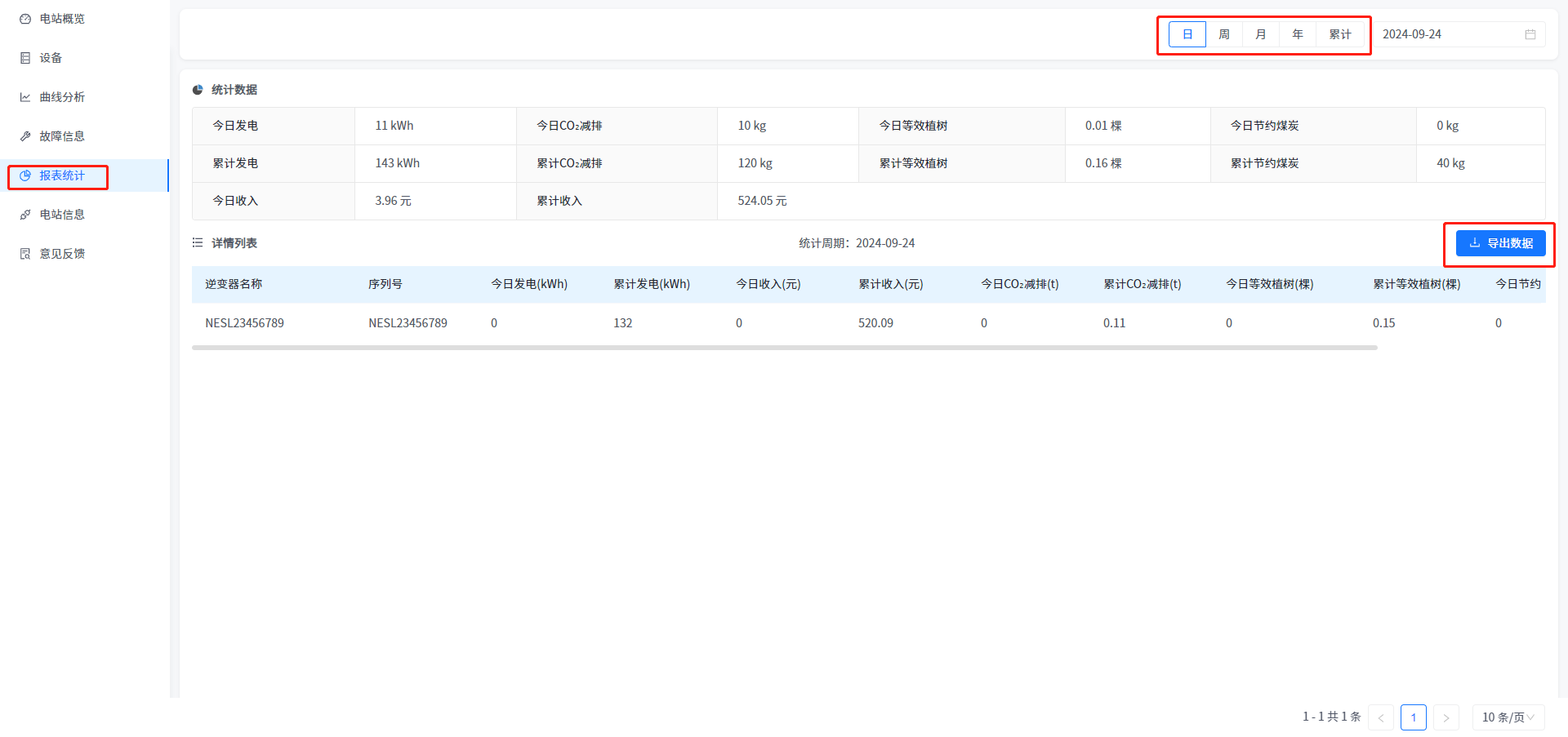The image size is (1568, 737).
Task: Click the table's horizontal scrollbar
Action: point(784,348)
